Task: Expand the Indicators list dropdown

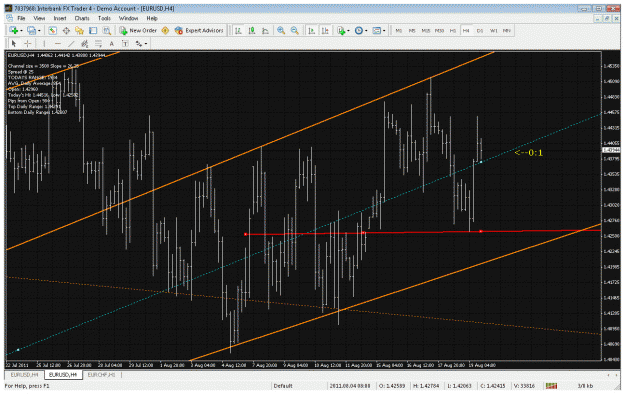Action: click(x=348, y=31)
